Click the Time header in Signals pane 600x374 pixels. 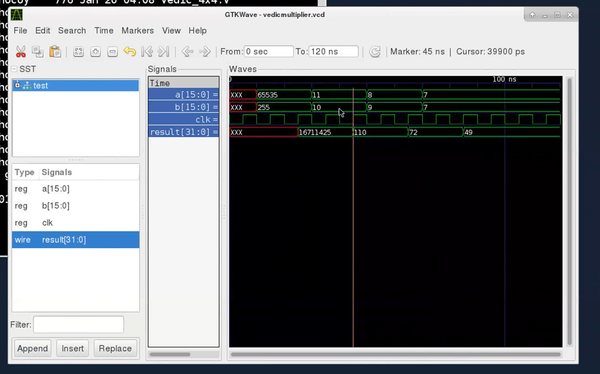pyautogui.click(x=184, y=83)
